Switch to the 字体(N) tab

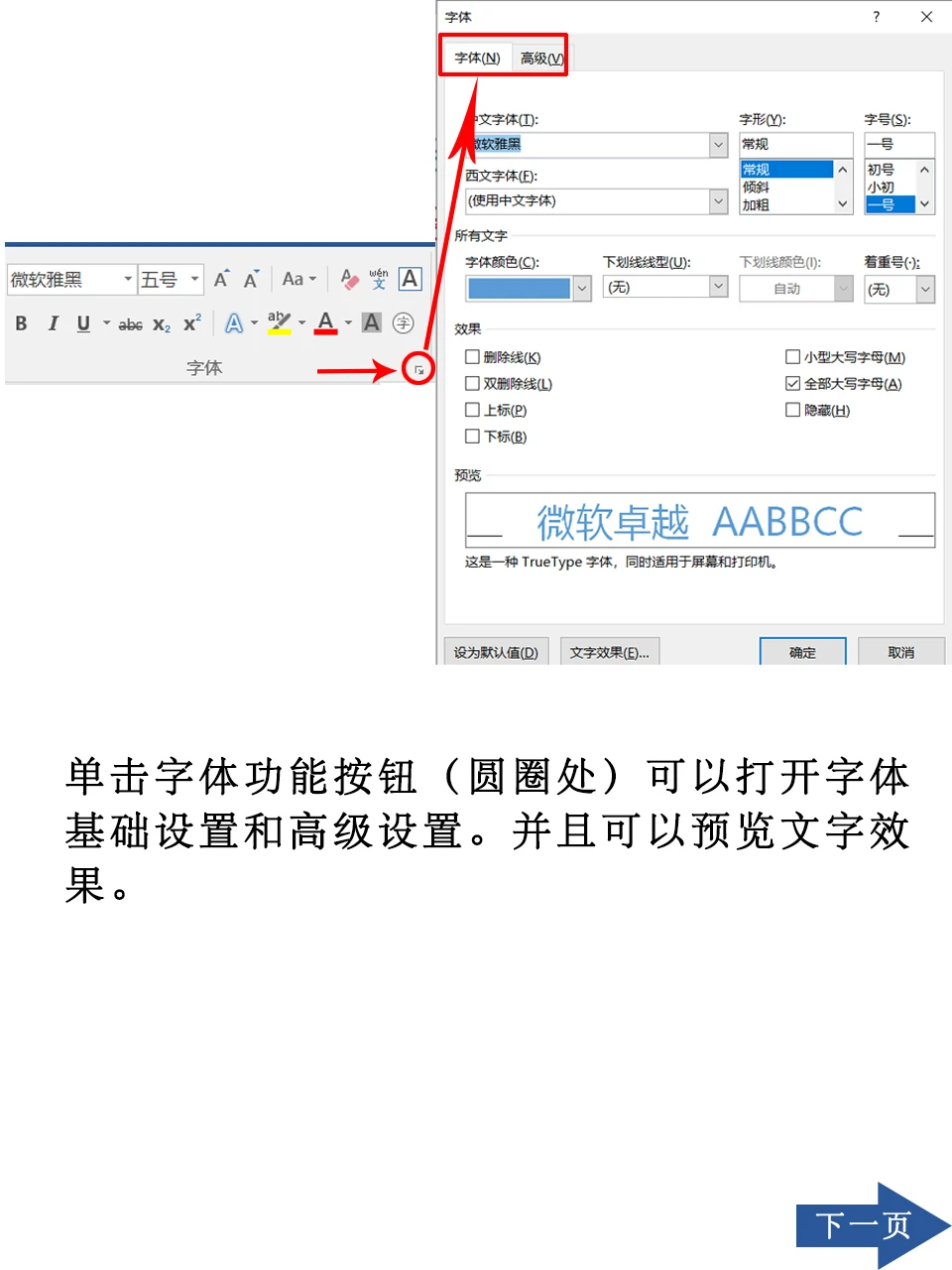[x=477, y=58]
